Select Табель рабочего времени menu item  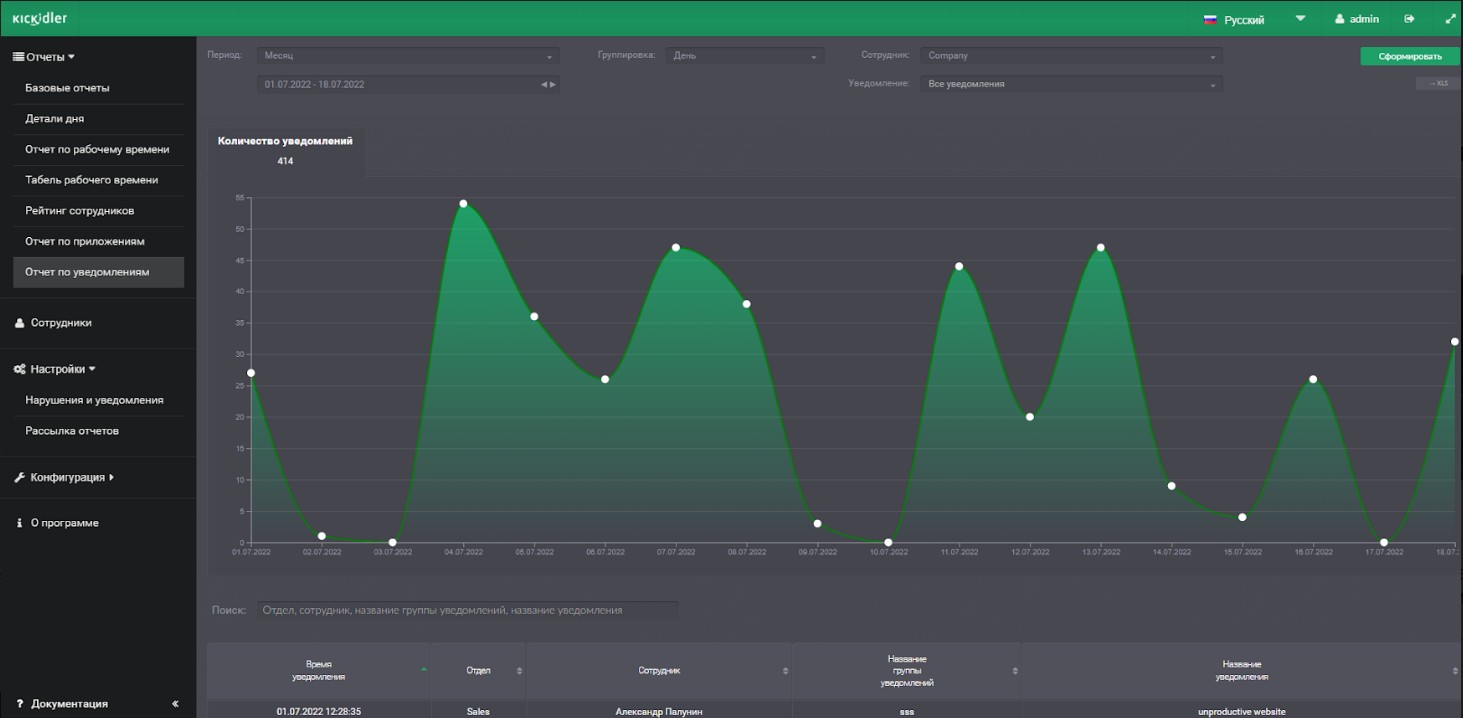(92, 180)
